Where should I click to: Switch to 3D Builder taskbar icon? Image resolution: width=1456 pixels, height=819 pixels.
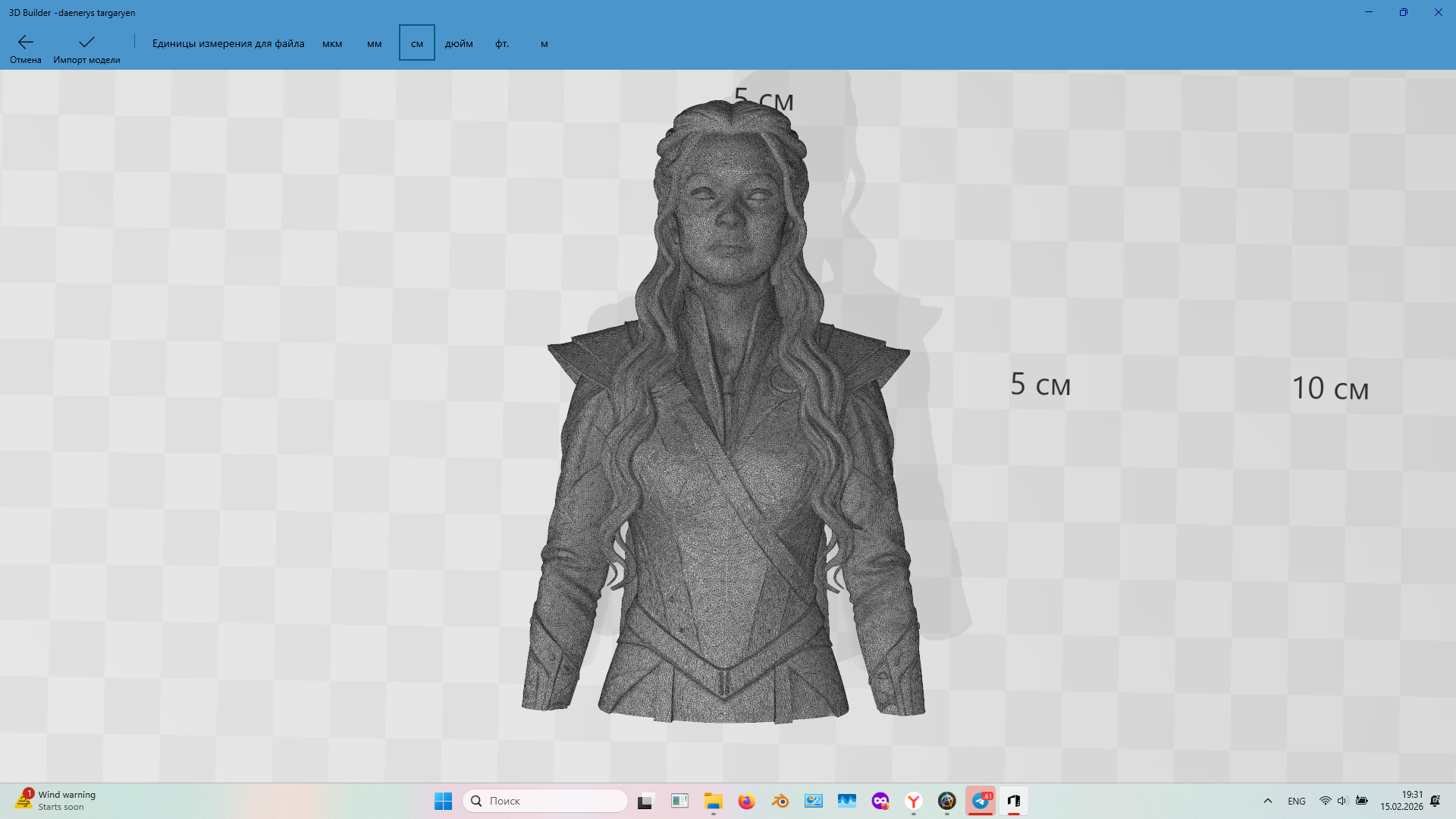click(x=1014, y=801)
